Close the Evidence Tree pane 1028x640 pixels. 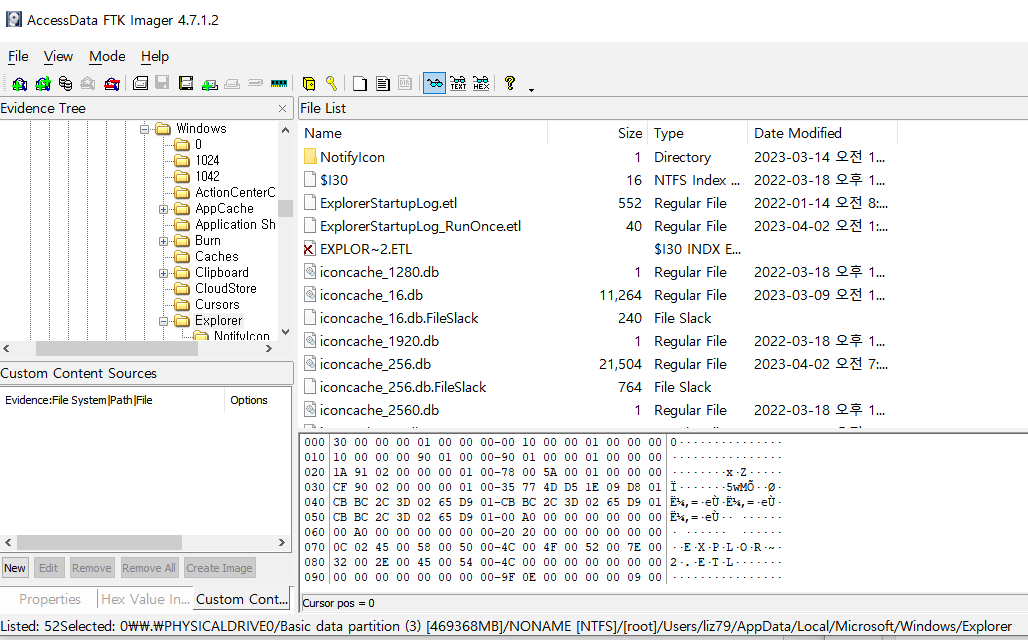click(283, 108)
